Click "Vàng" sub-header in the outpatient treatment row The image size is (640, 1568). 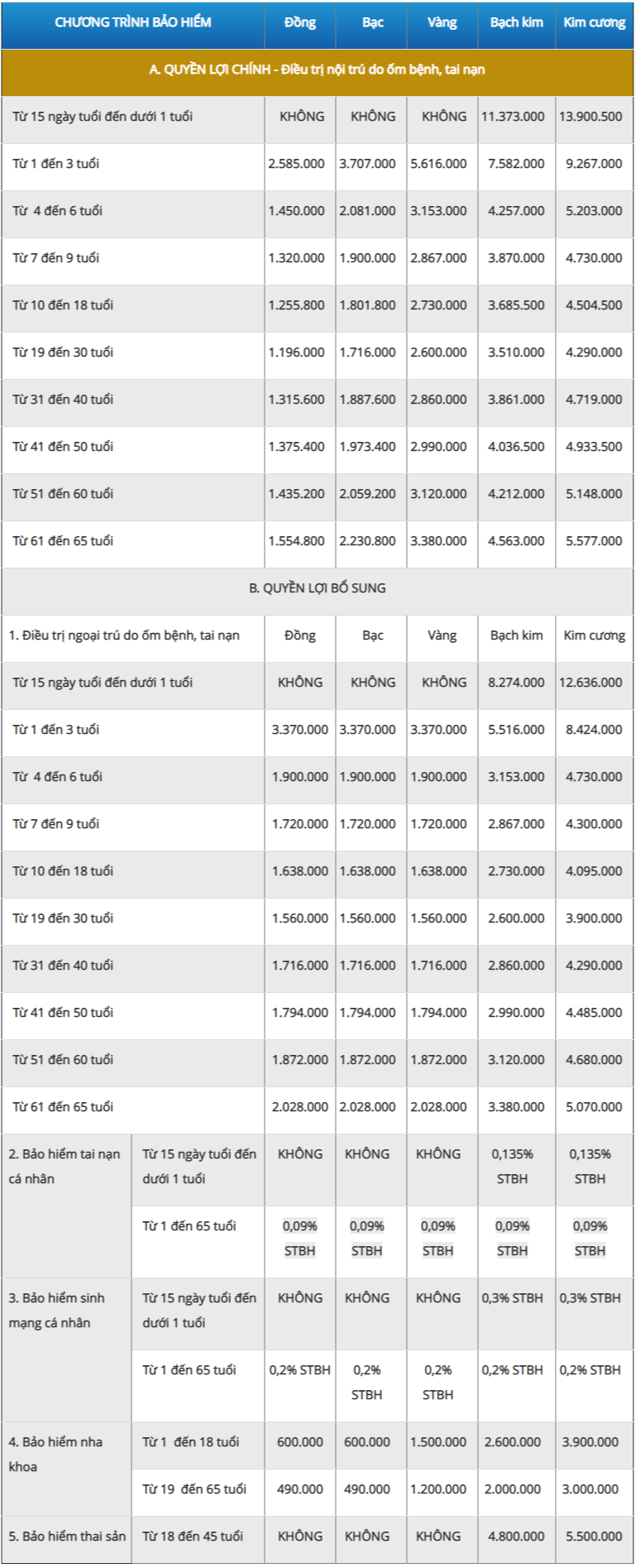(442, 635)
